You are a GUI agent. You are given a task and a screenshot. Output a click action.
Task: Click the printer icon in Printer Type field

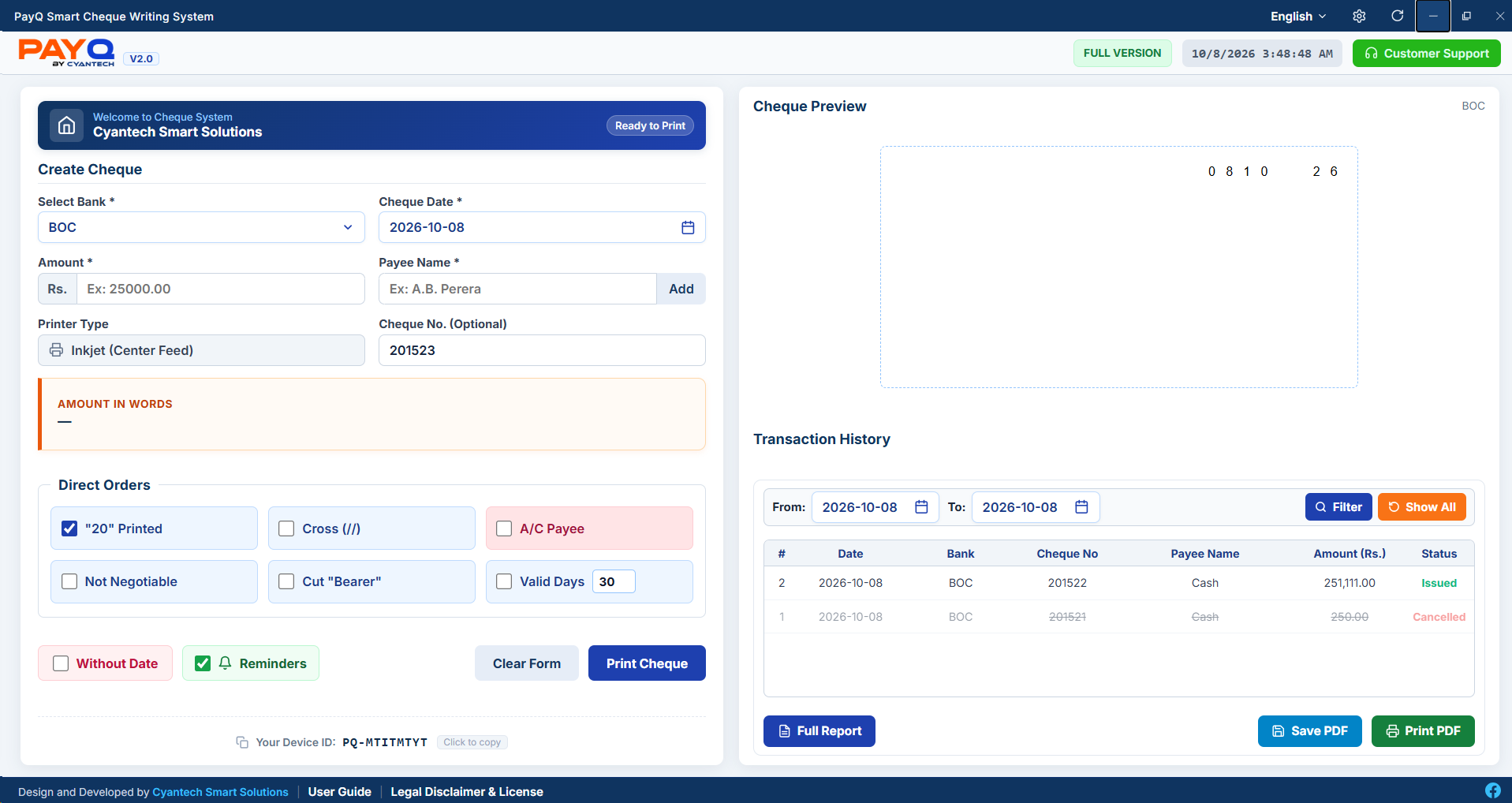tap(56, 350)
